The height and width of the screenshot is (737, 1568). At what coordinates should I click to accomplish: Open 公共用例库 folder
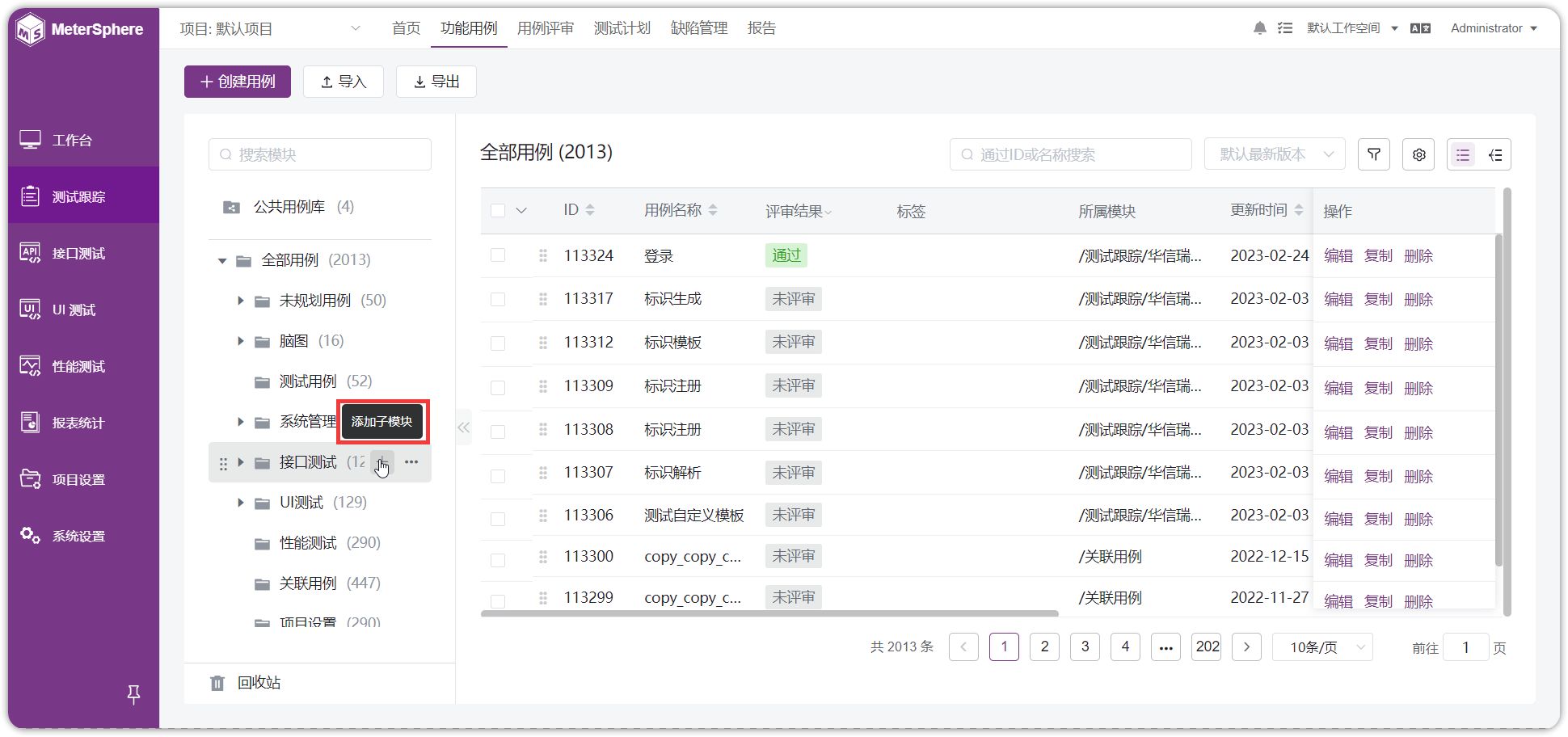click(x=289, y=207)
